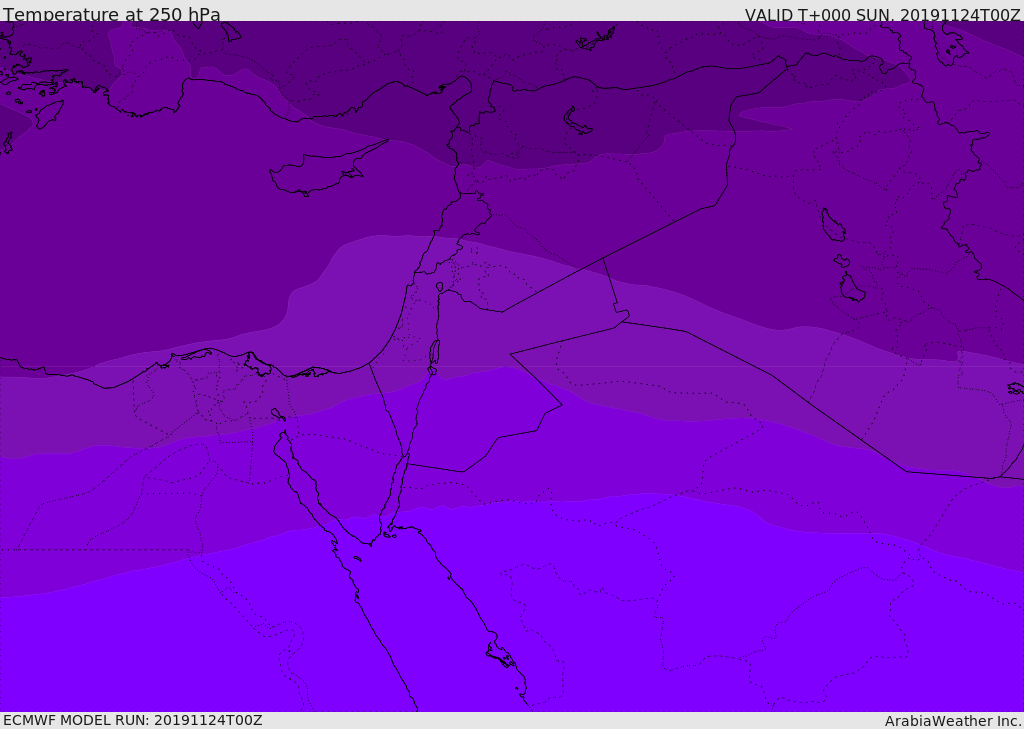The image size is (1024, 729).
Task: Click the island of Cyprus on the map
Action: (x=327, y=170)
